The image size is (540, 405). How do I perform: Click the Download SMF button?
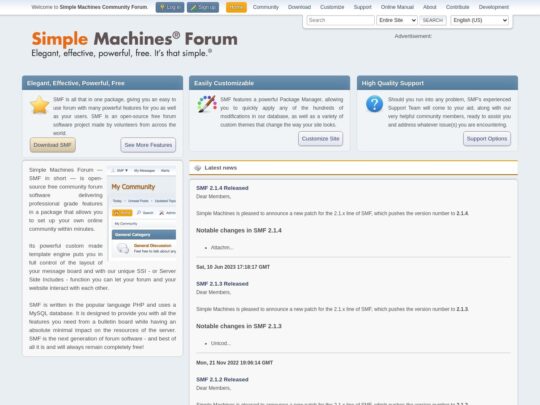53,145
